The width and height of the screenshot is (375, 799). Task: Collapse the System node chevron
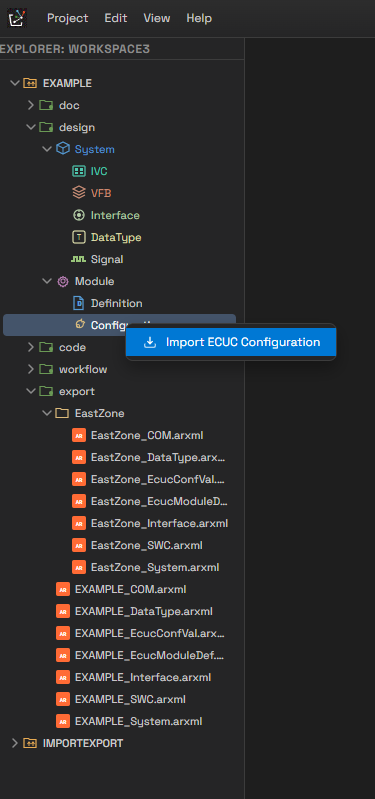(47, 149)
